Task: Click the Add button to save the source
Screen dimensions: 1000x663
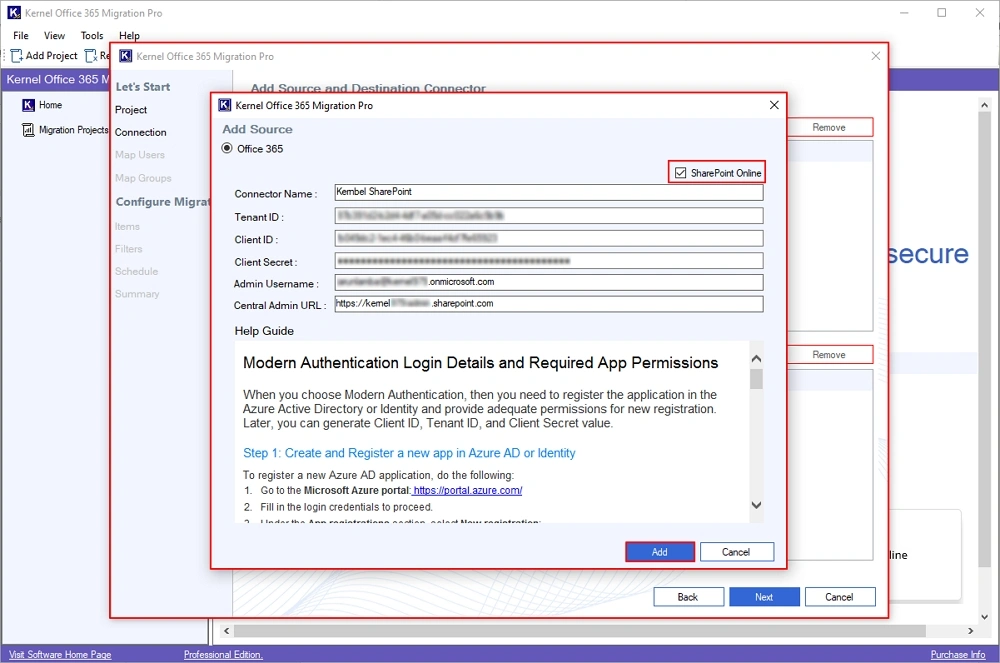Action: pyautogui.click(x=660, y=551)
